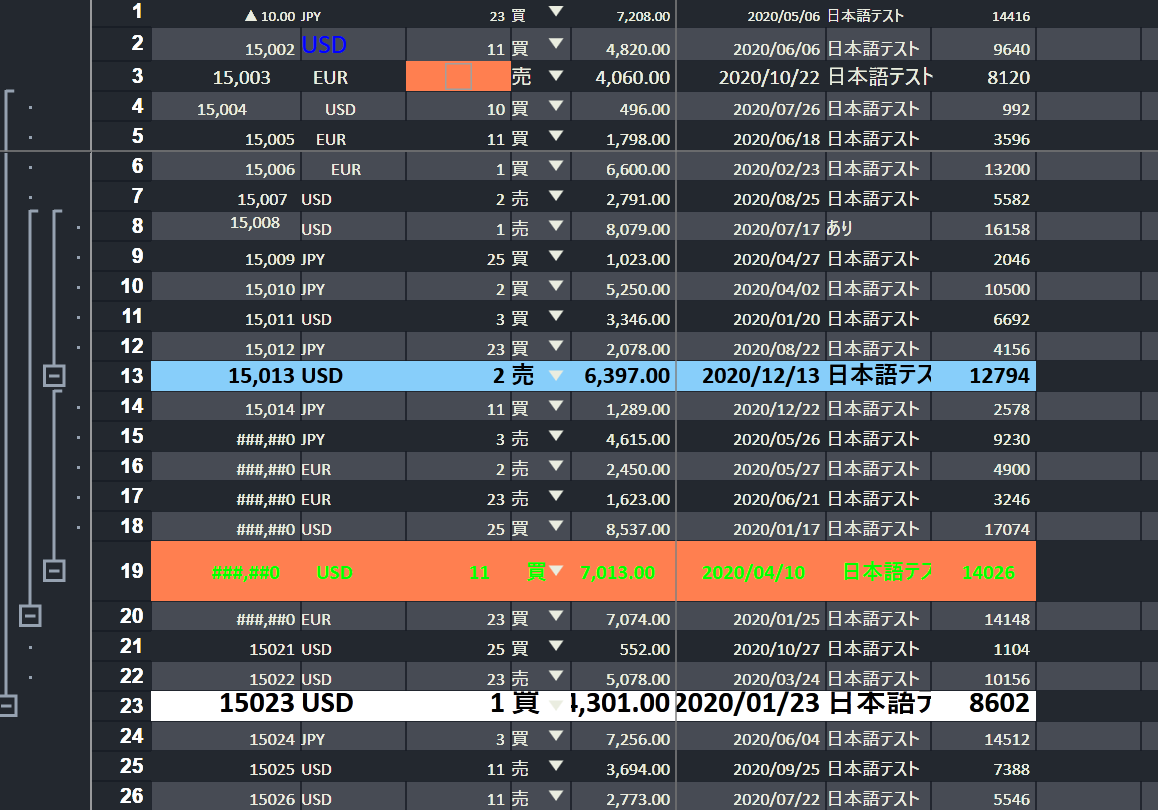Click the up-triangle indicator in row 1
1158x810 pixels.
(x=251, y=16)
